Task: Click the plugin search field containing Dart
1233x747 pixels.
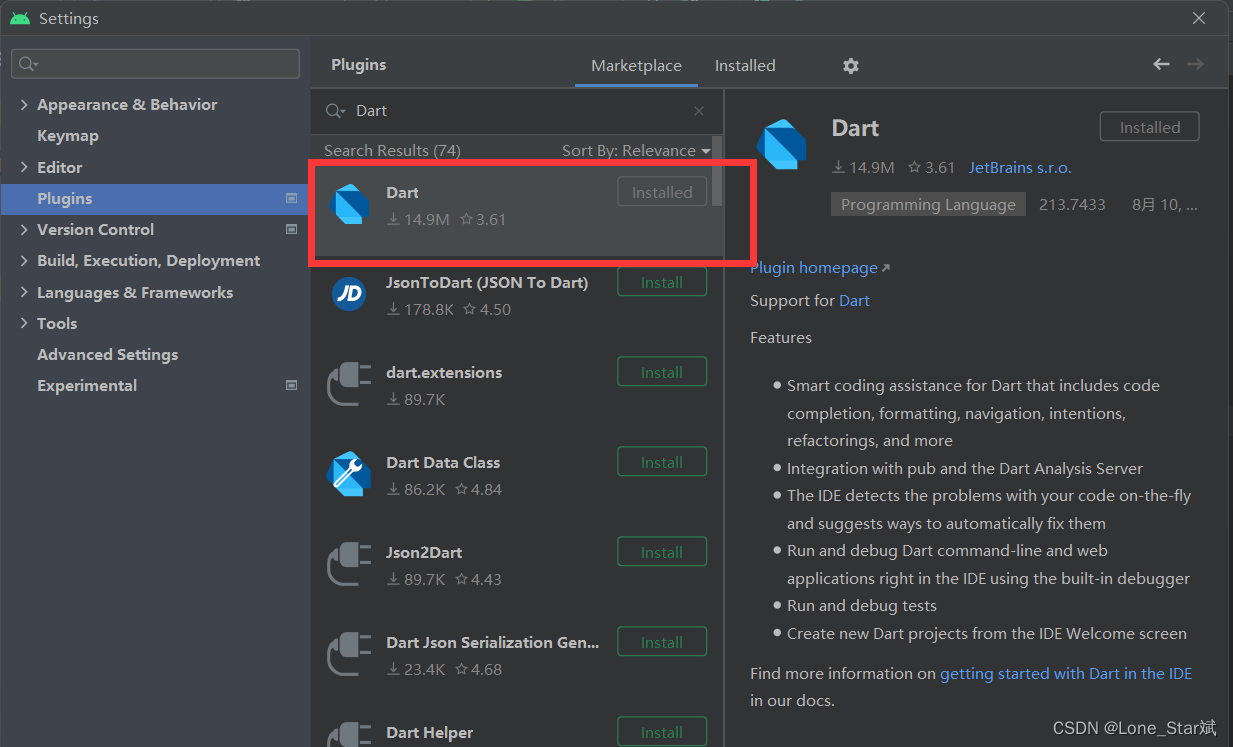Action: click(x=515, y=111)
